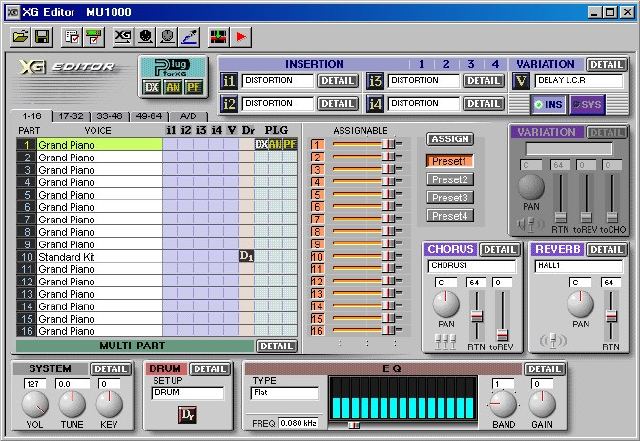Viewport: 640px width, 441px height.
Task: Open the i1 DISTORTION effect type list
Action: [x=278, y=81]
